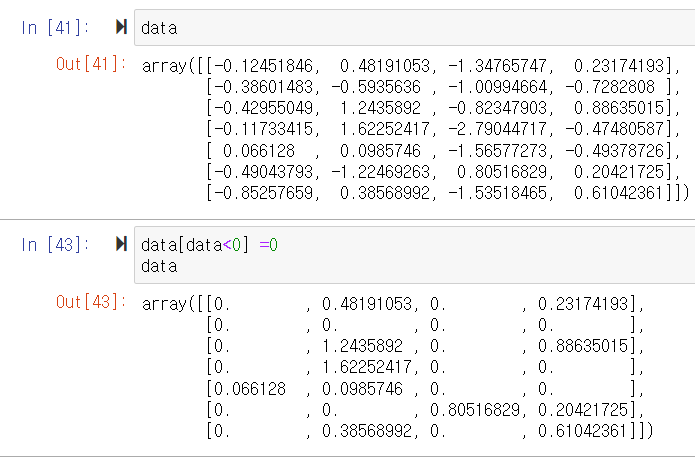The image size is (695, 465).
Task: Click value -0.49378726 in Out[41]
Action: click(615, 151)
